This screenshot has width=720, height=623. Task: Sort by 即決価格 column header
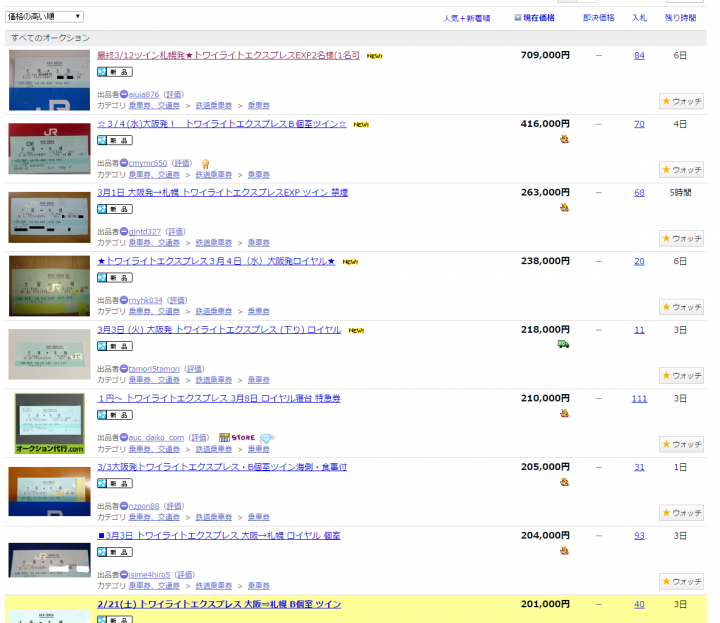click(x=598, y=18)
